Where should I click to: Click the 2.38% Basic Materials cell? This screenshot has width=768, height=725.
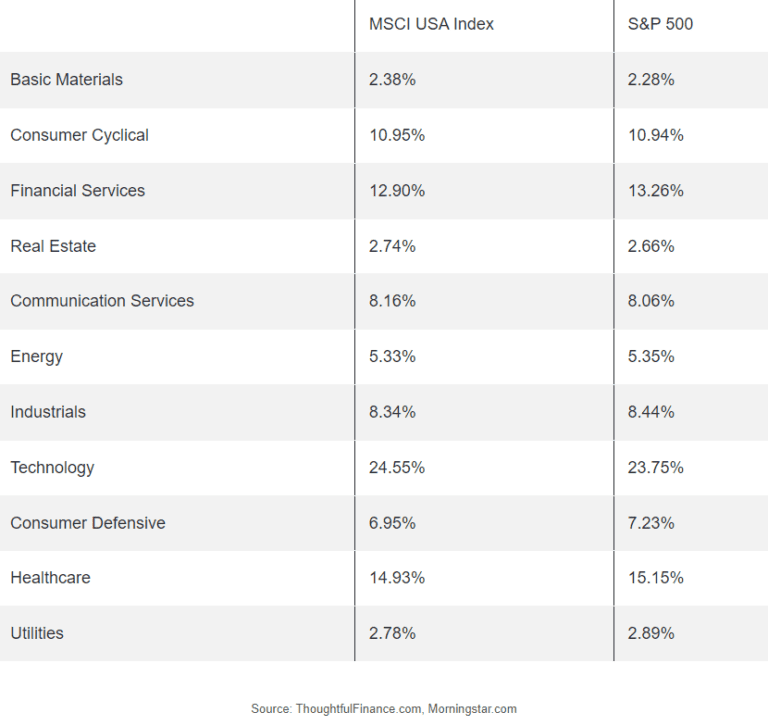392,80
